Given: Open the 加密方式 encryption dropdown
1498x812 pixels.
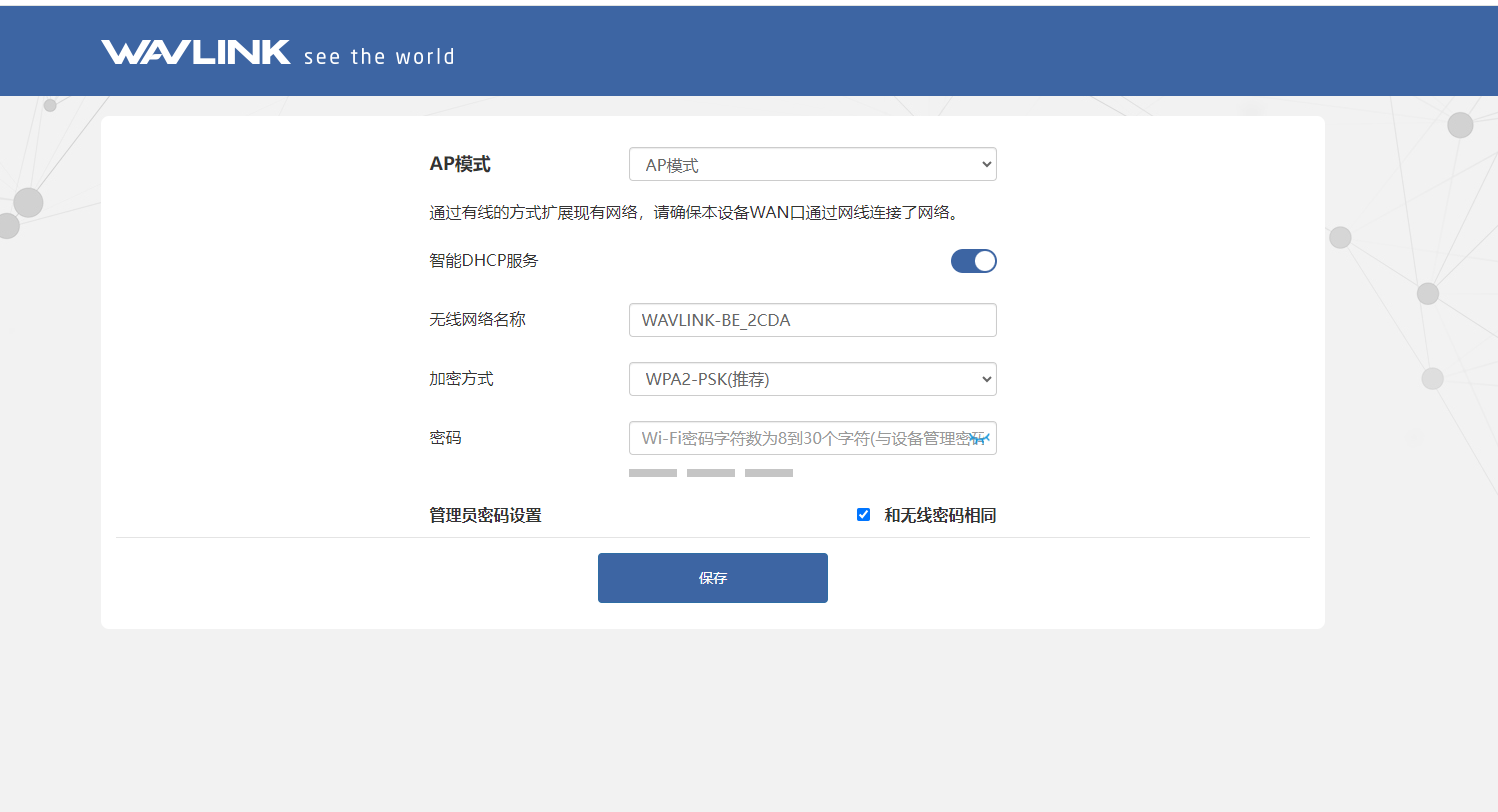Looking at the screenshot, I should tap(812, 378).
